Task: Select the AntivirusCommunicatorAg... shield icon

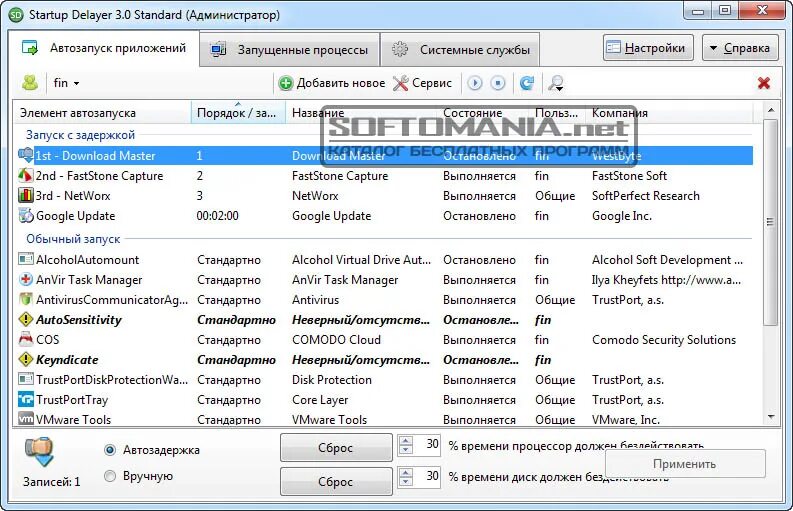Action: pyautogui.click(x=26, y=299)
